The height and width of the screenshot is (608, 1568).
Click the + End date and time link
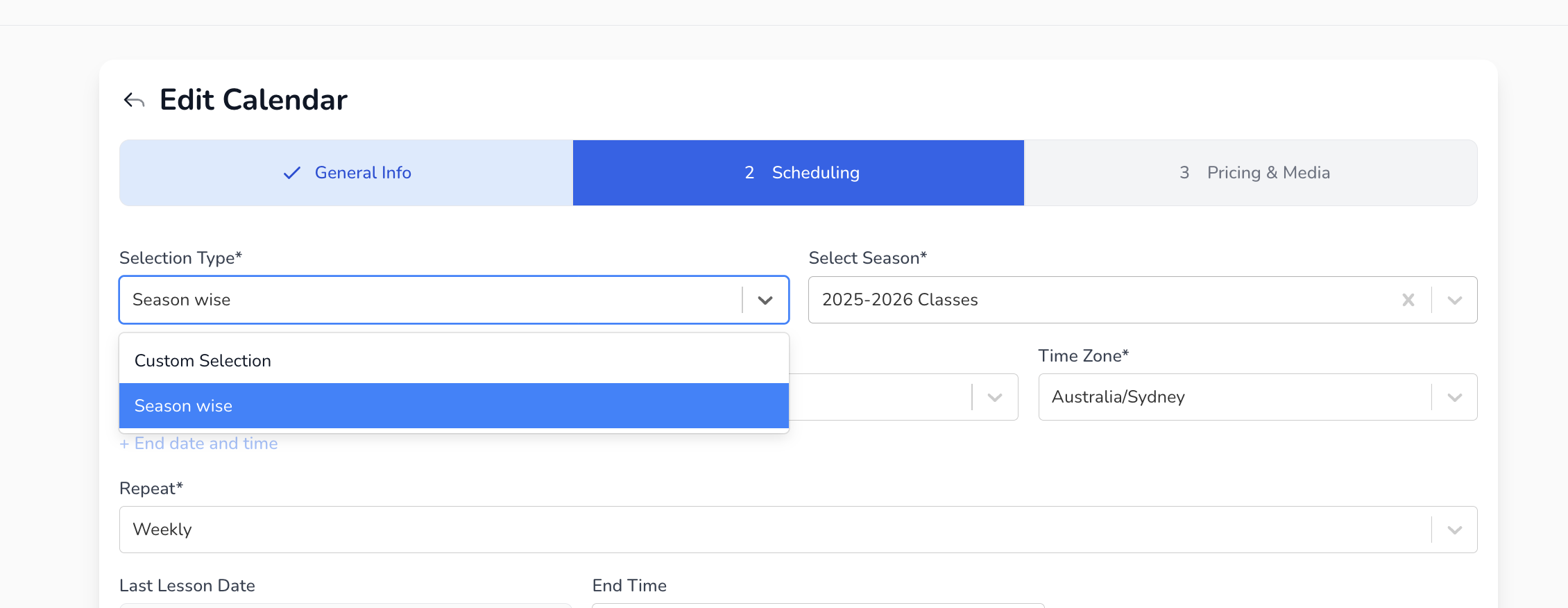point(199,444)
